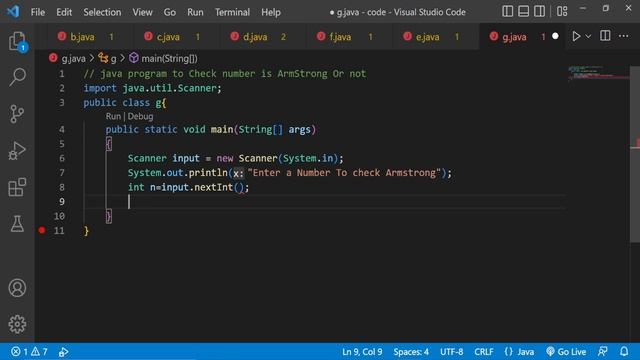The height and width of the screenshot is (360, 640).
Task: Click the vertical editor scrollbar
Action: point(635,155)
